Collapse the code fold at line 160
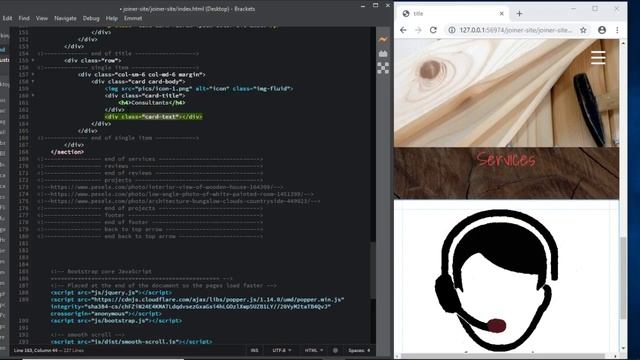This screenshot has height=360, width=640. (x=33, y=96)
